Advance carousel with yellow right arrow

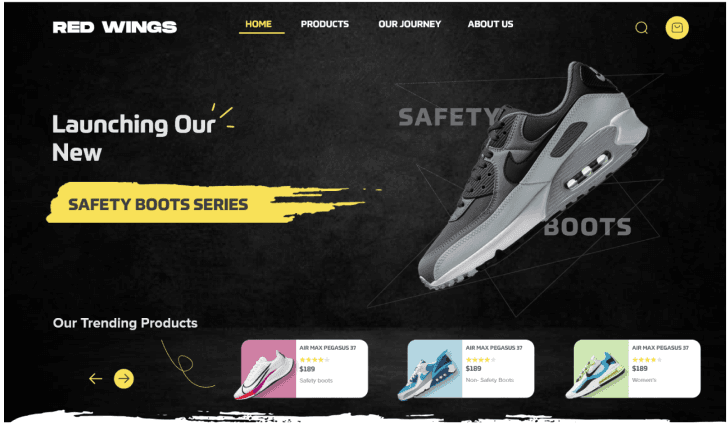tap(124, 379)
